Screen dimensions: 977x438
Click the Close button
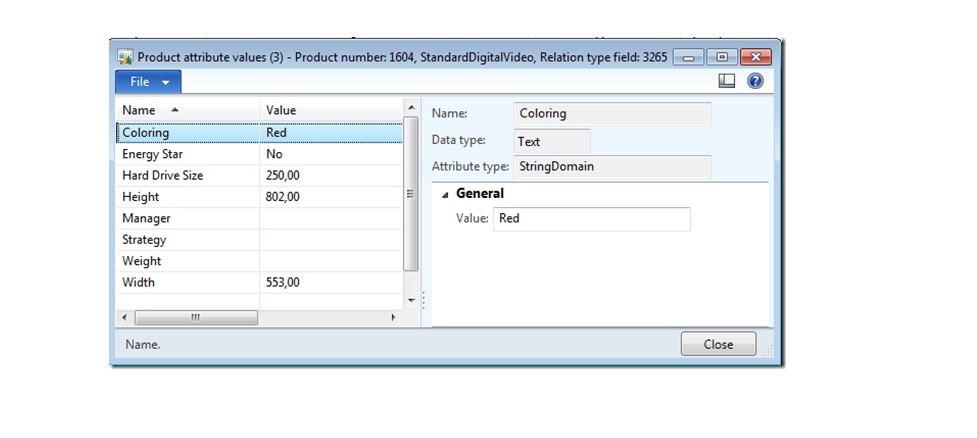click(718, 344)
